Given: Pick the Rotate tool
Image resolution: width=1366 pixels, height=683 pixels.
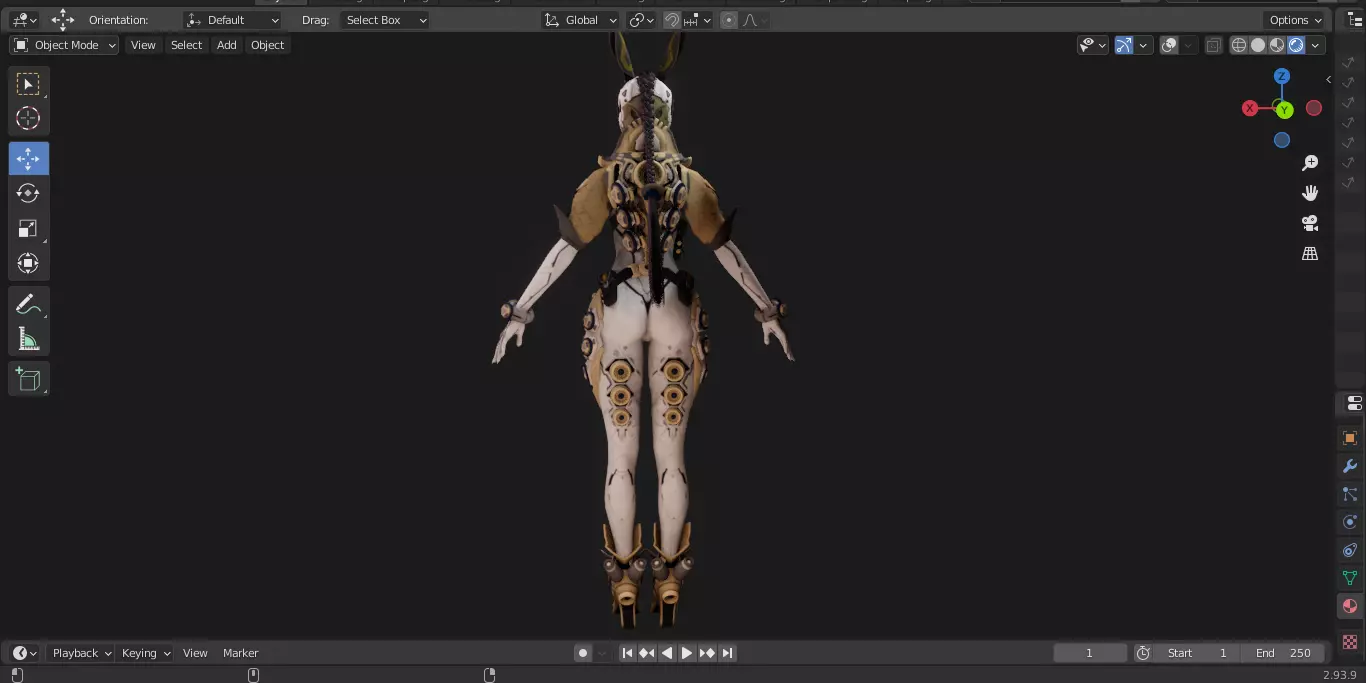Looking at the screenshot, I should [x=28, y=193].
